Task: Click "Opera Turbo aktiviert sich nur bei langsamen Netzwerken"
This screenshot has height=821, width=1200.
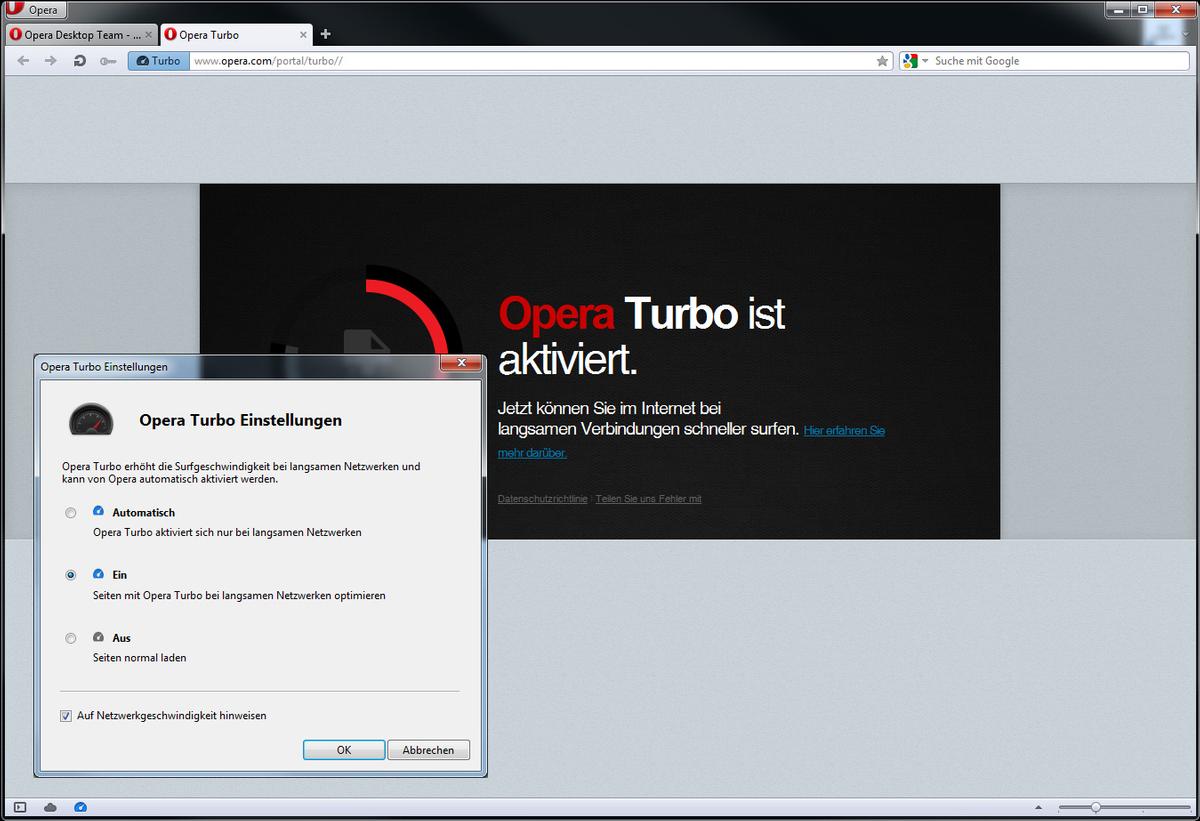Action: coord(227,532)
